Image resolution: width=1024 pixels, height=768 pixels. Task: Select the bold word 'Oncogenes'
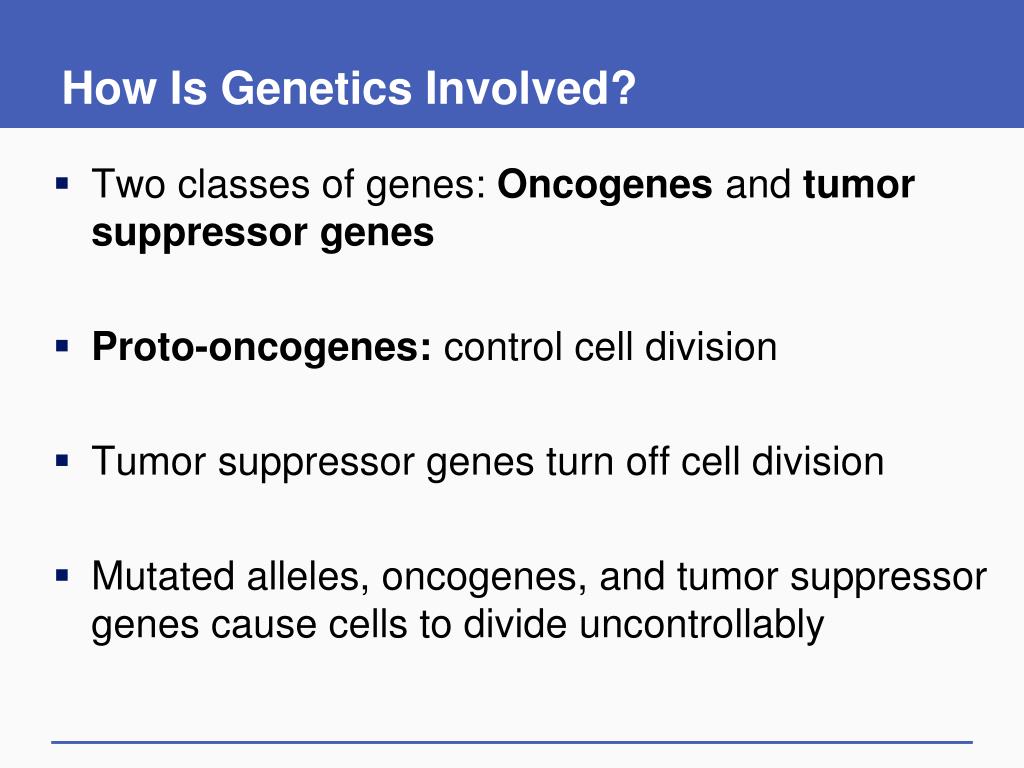605,184
